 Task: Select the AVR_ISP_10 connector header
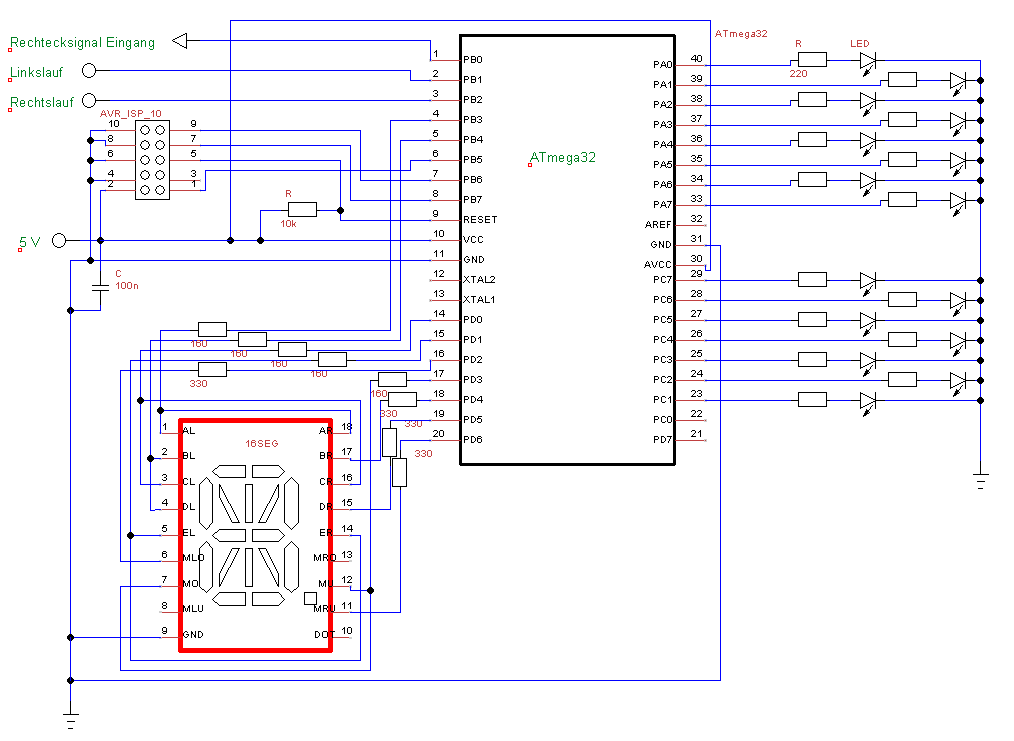tap(152, 160)
